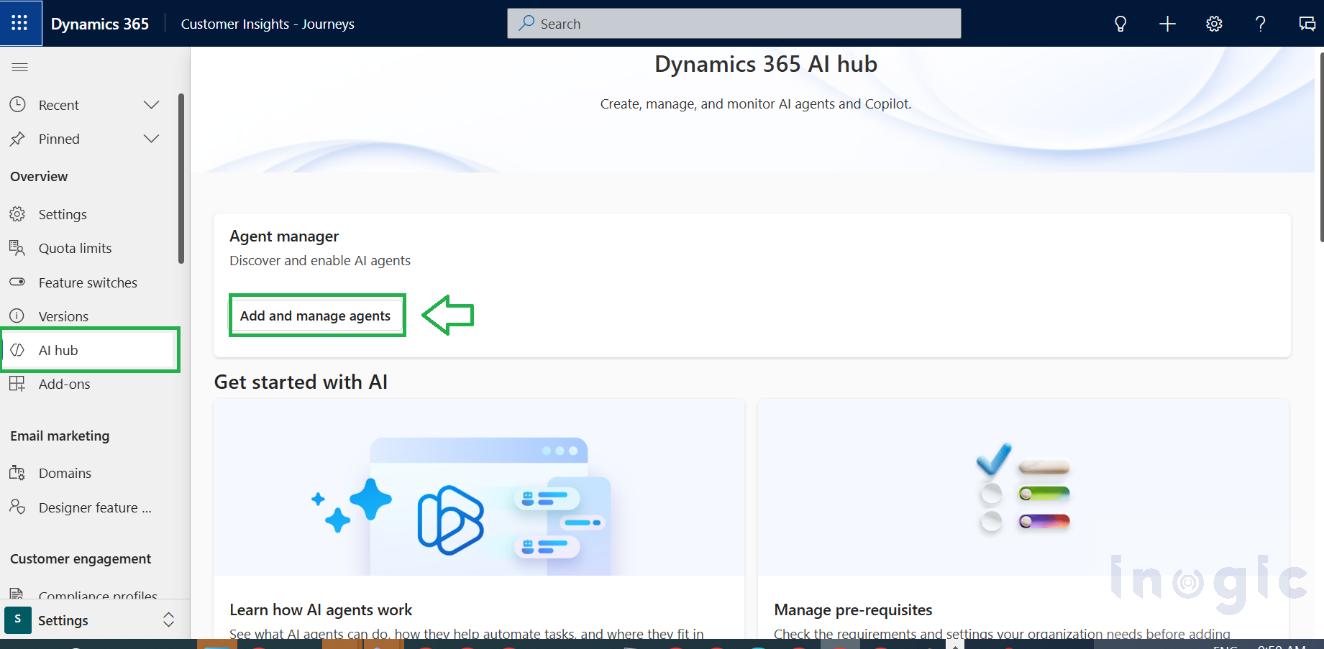Viewport: 1324px width, 649px height.
Task: Click the Pinned pin icon
Action: (x=17, y=138)
